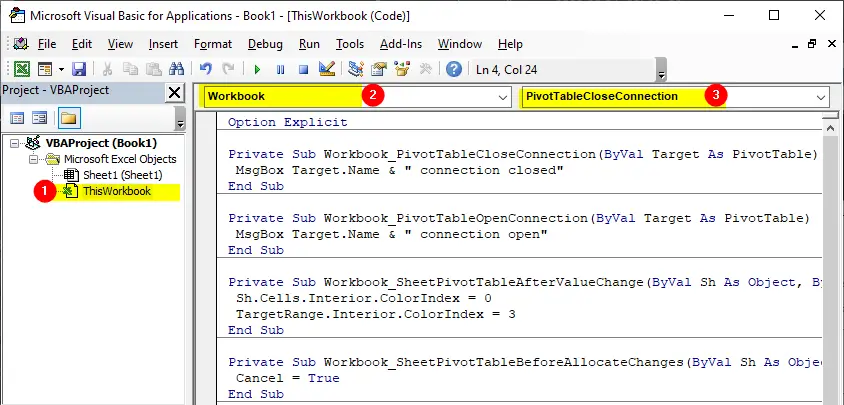This screenshot has width=844, height=405.
Task: Expand the PivotTableCloseConnection procedure dropdown
Action: tap(821, 97)
